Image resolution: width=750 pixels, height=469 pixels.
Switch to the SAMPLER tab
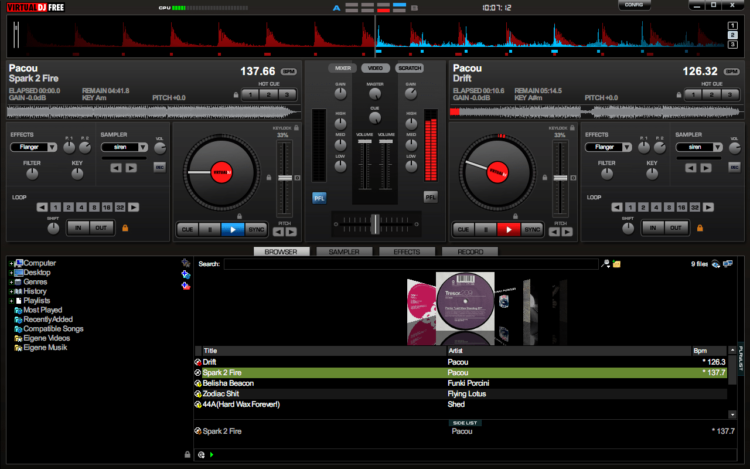point(344,251)
